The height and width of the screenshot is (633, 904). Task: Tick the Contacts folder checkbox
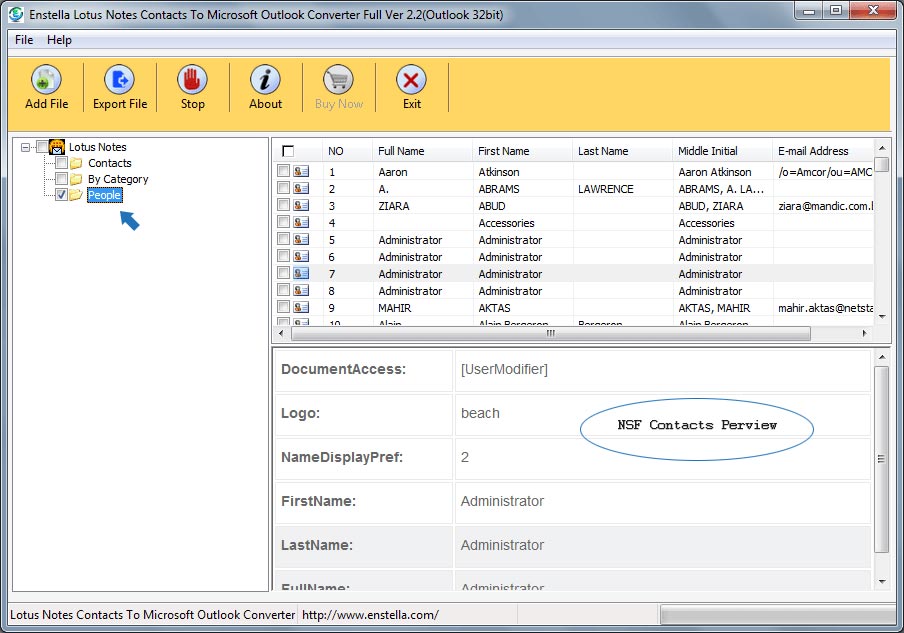(x=62, y=163)
